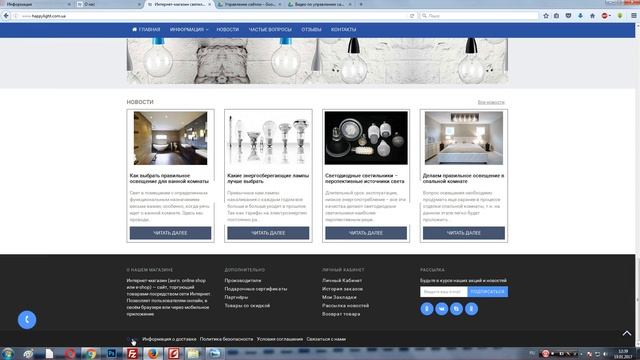Screen dimensions: 640x360
Task: Click ЧИТАТЬ ДАЛЕЕ under energy-saving lamps article
Action: pos(268,233)
